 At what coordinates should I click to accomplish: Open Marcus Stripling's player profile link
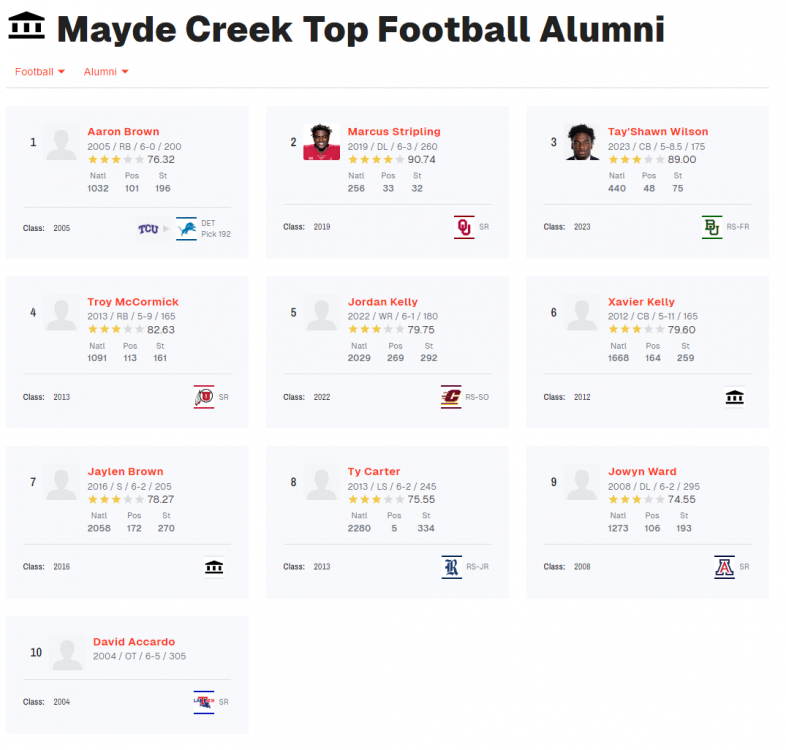click(x=394, y=132)
